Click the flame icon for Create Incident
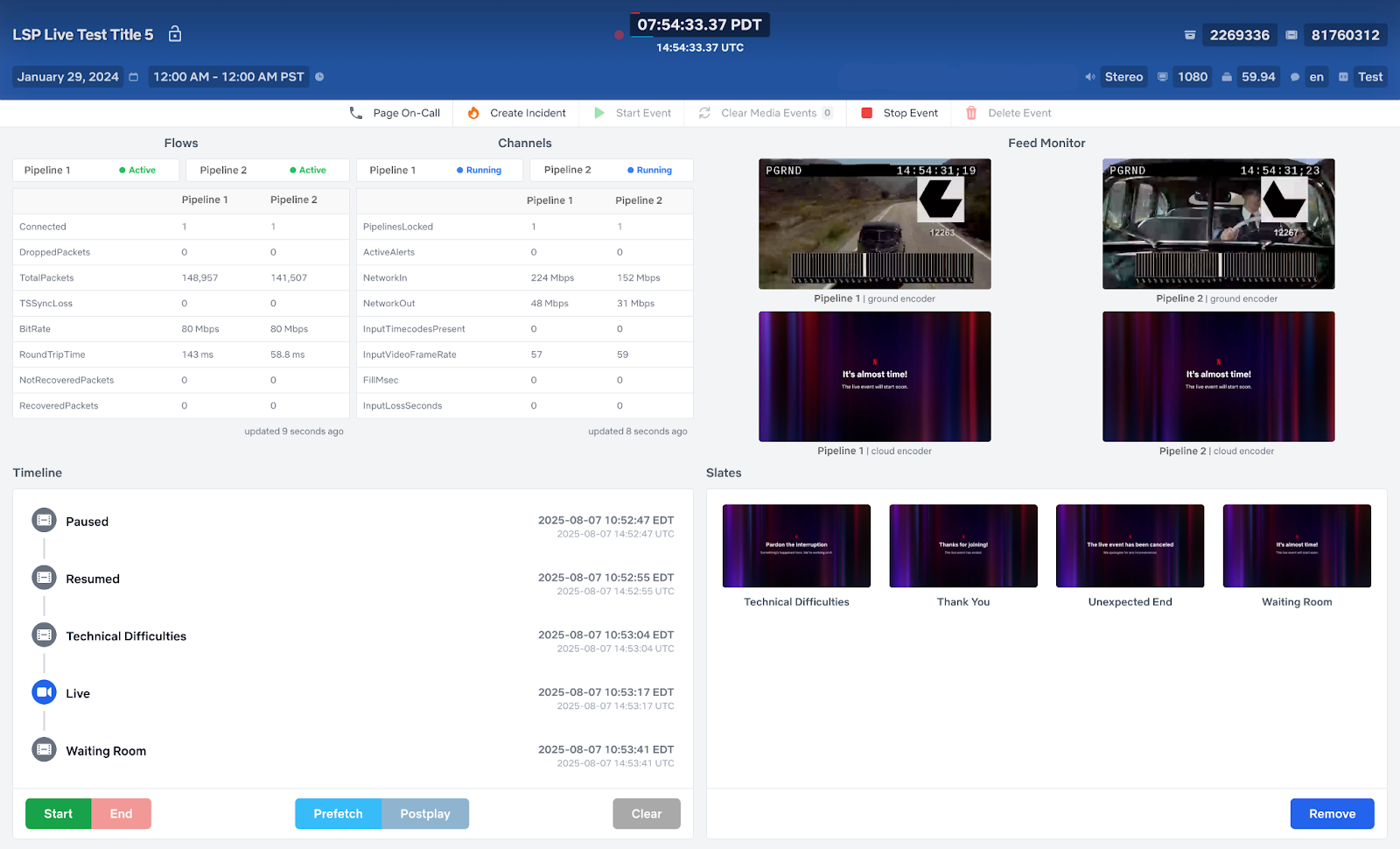The height and width of the screenshot is (849, 1400). pos(472,112)
